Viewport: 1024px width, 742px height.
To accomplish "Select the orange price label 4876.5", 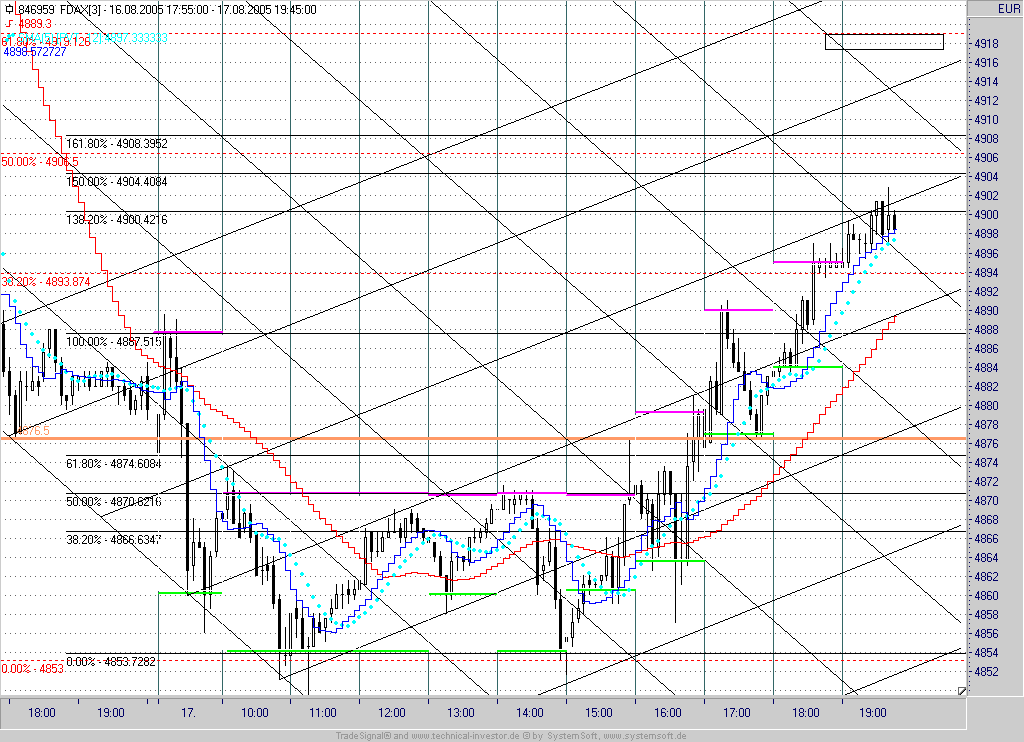I will tap(33, 431).
